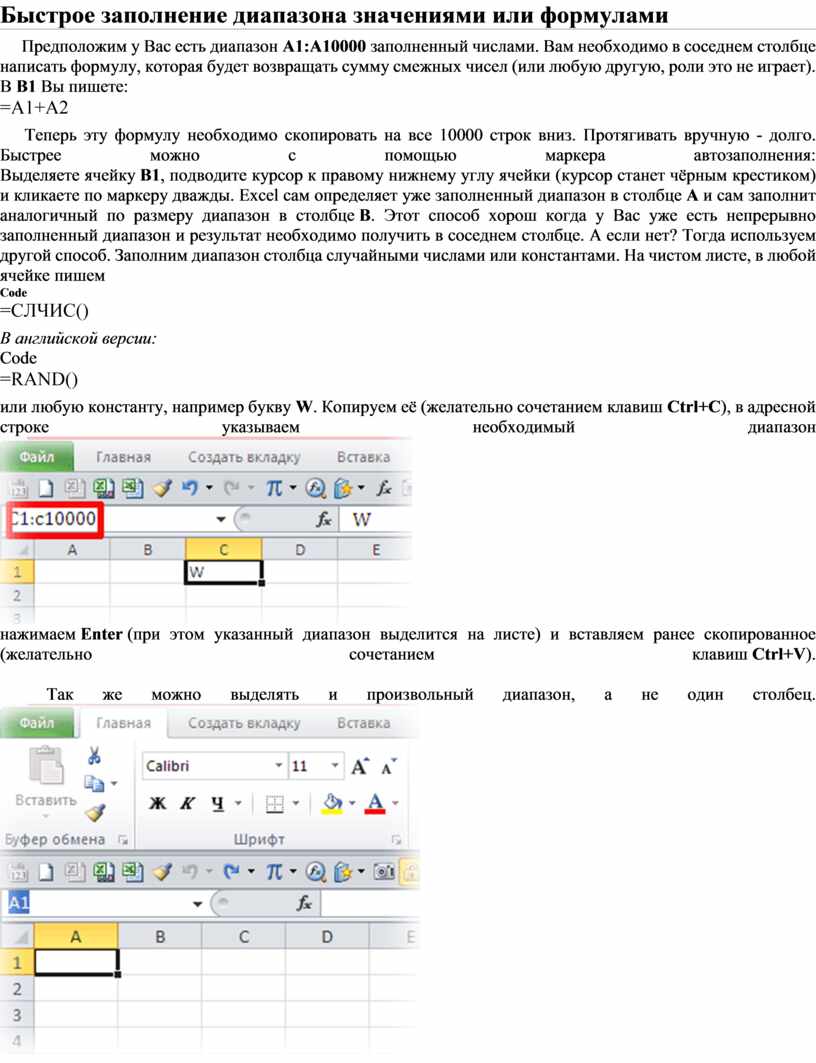Open the Файл tab above the Вставить button
The height and width of the screenshot is (1063, 816).
(x=36, y=723)
